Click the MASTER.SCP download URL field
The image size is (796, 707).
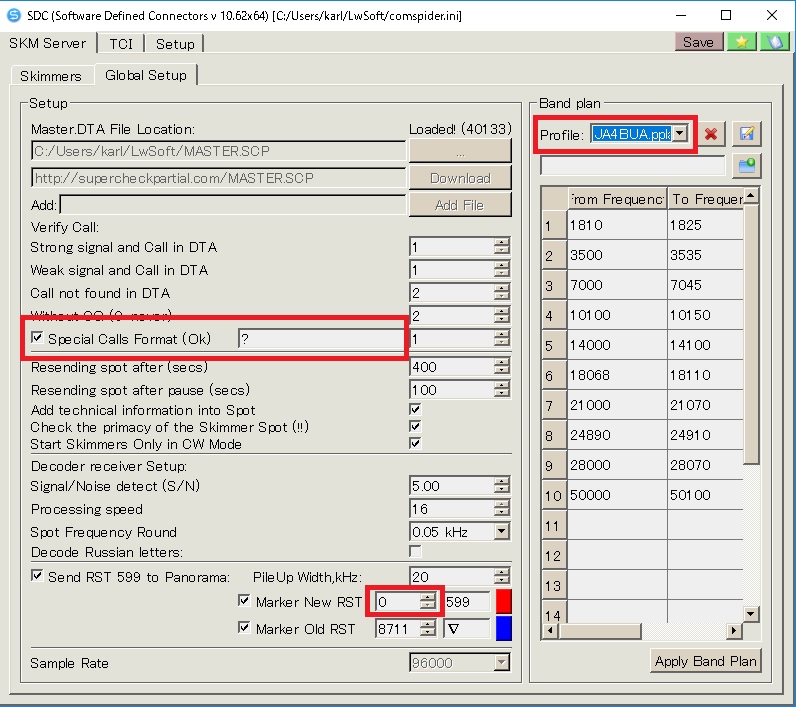tap(219, 178)
